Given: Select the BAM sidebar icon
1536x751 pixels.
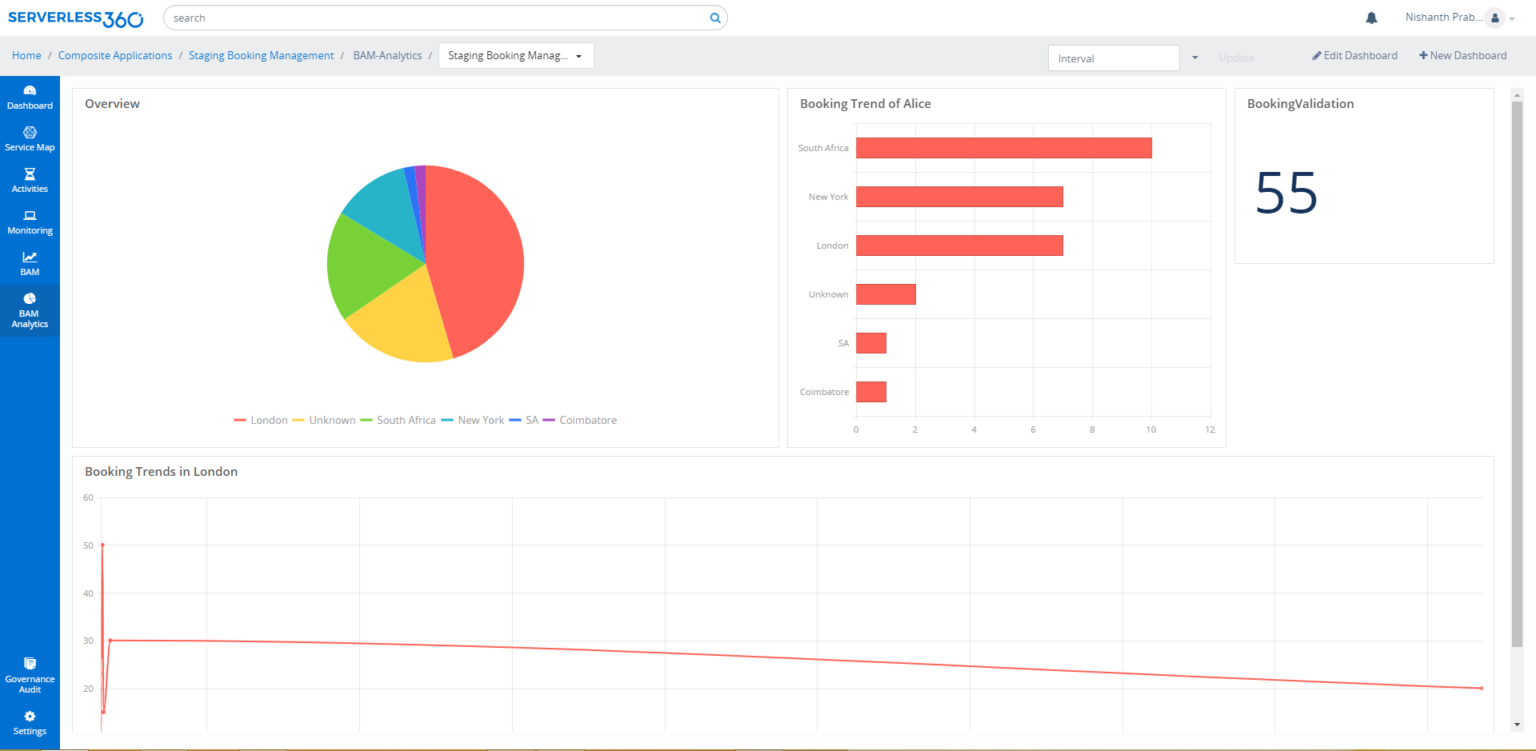Looking at the screenshot, I should [29, 263].
